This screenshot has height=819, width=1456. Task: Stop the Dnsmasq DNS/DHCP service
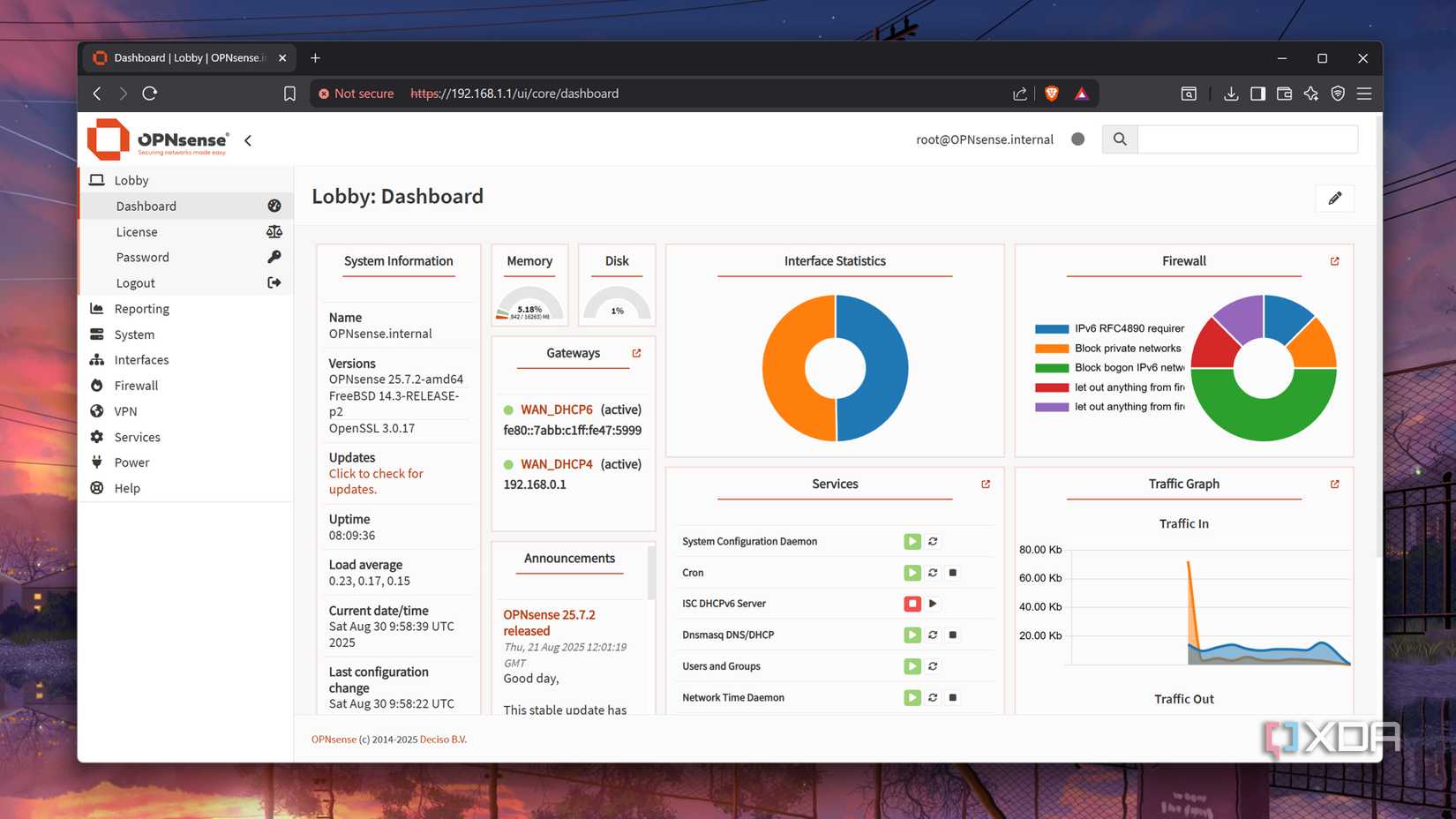pyautogui.click(x=952, y=634)
